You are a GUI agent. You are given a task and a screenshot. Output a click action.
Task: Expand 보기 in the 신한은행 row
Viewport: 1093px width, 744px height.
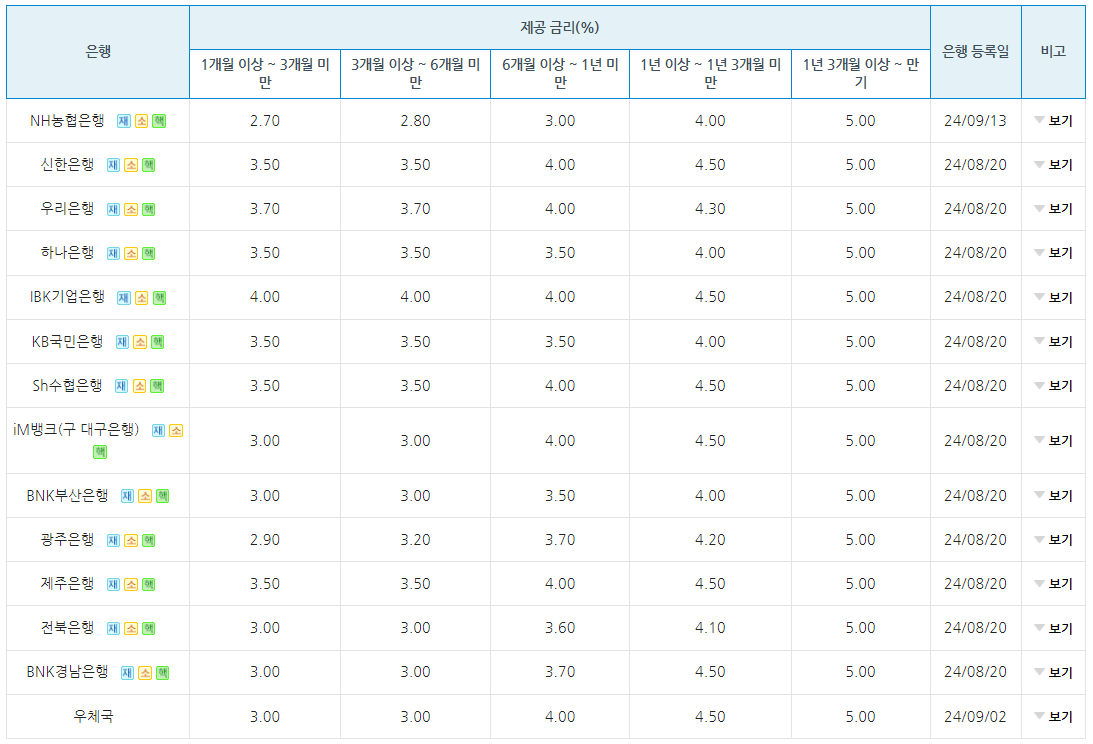point(1053,165)
